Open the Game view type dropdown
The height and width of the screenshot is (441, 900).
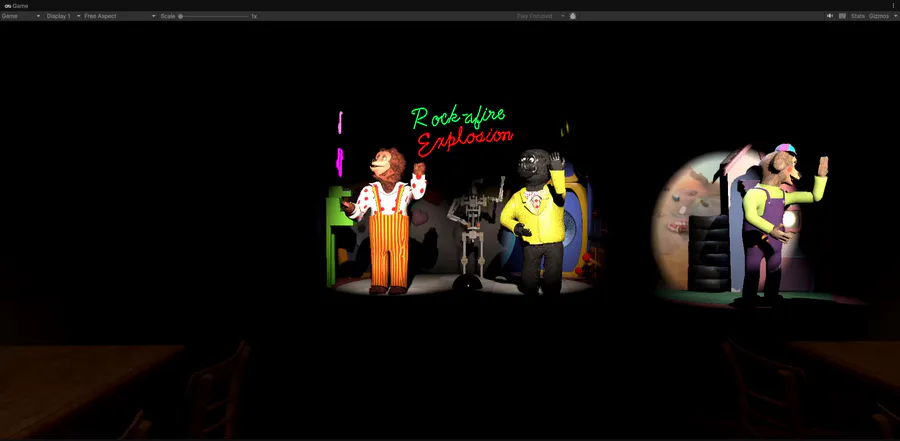[21, 16]
